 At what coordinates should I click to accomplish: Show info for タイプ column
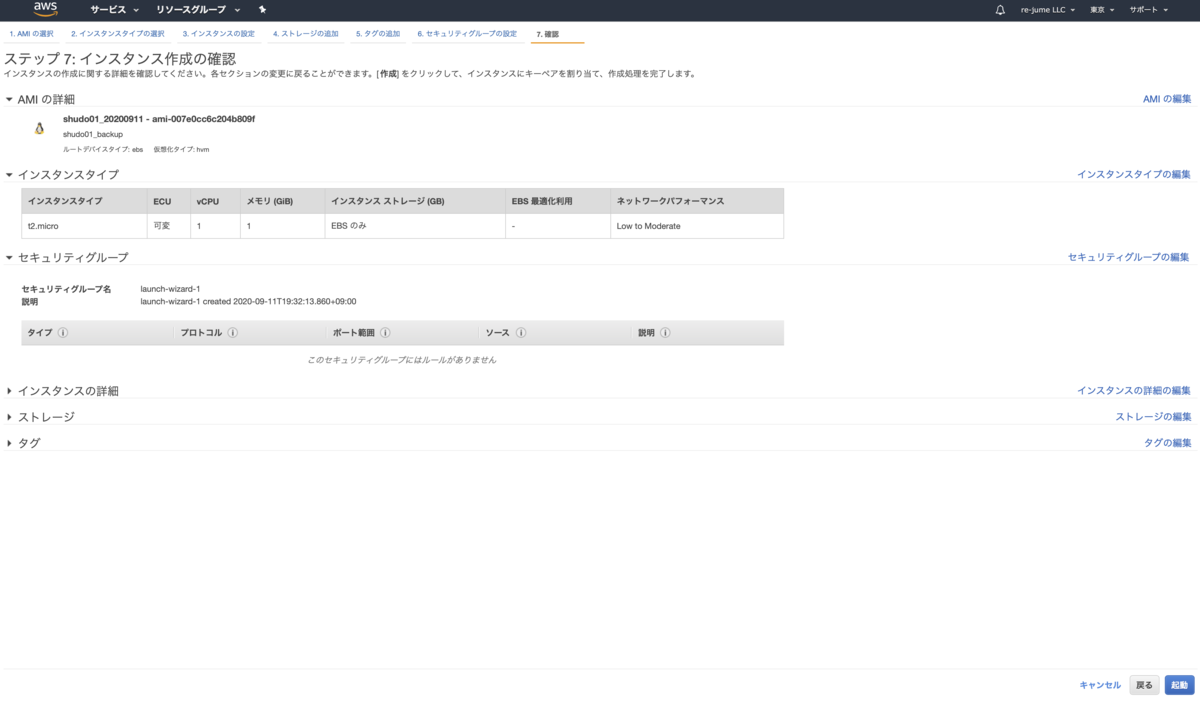[62, 333]
